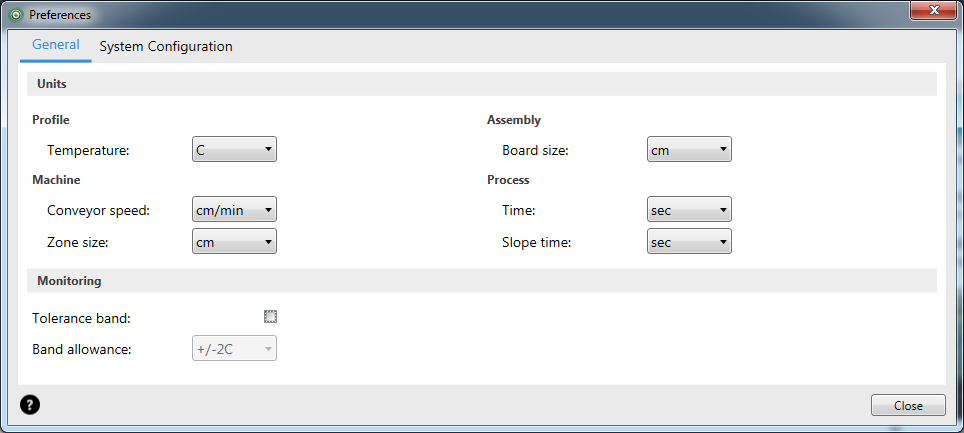Screen dimensions: 964x433
Task: Switch to the System Configuration tab
Action: [x=166, y=46]
